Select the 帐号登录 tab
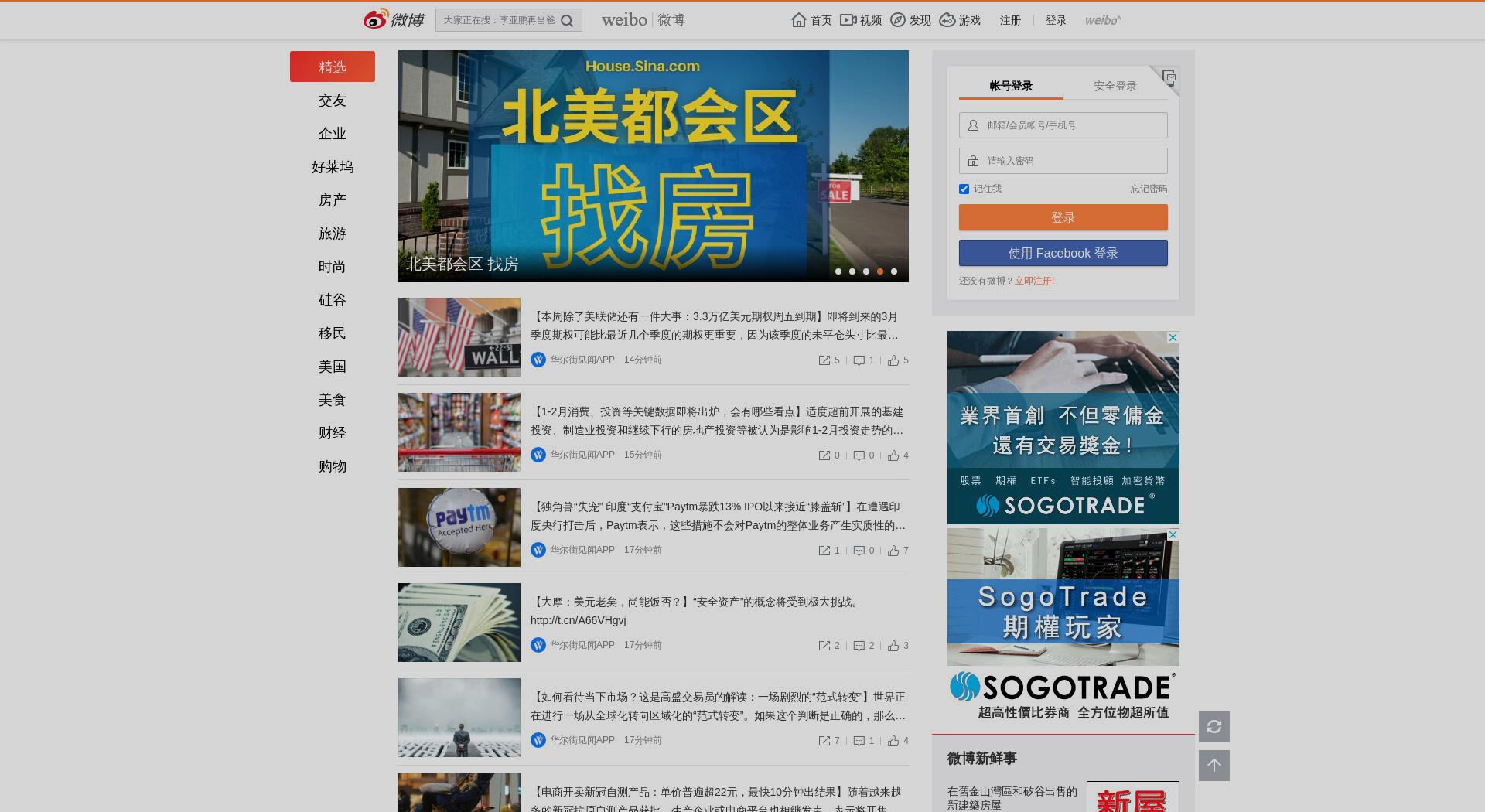The image size is (1485, 812). pyautogui.click(x=1011, y=86)
